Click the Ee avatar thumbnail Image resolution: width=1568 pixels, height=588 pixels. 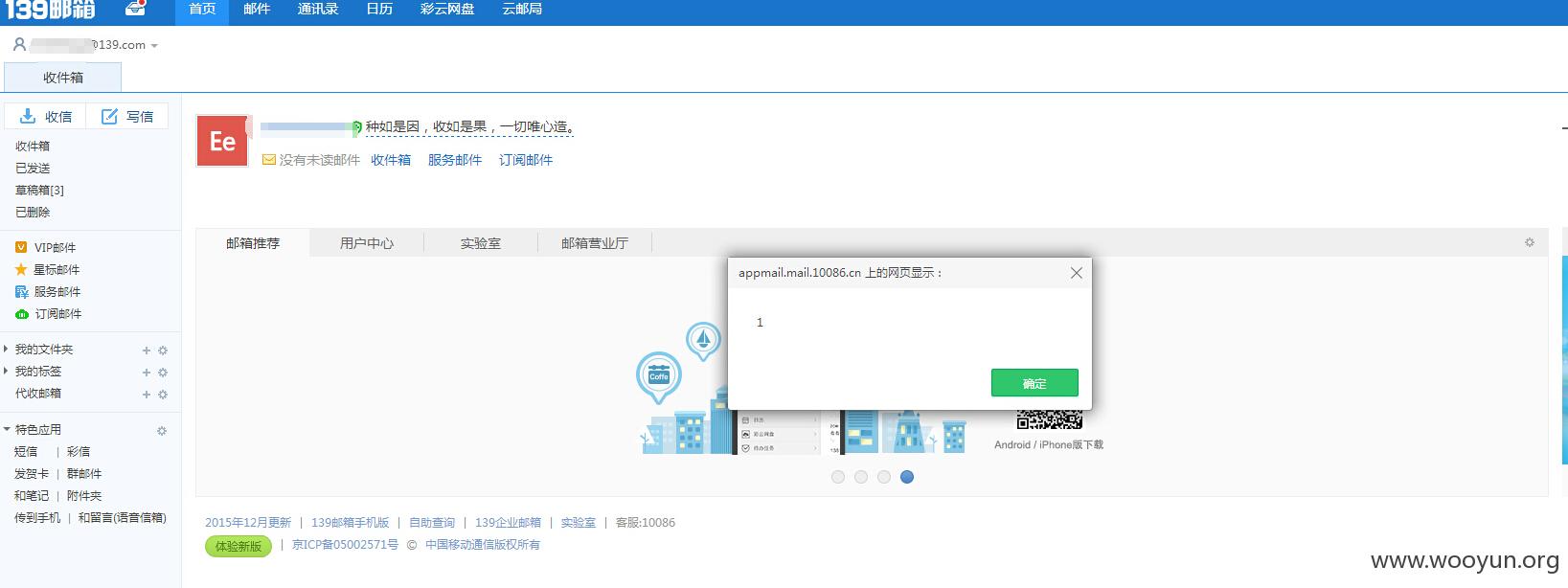click(x=222, y=141)
